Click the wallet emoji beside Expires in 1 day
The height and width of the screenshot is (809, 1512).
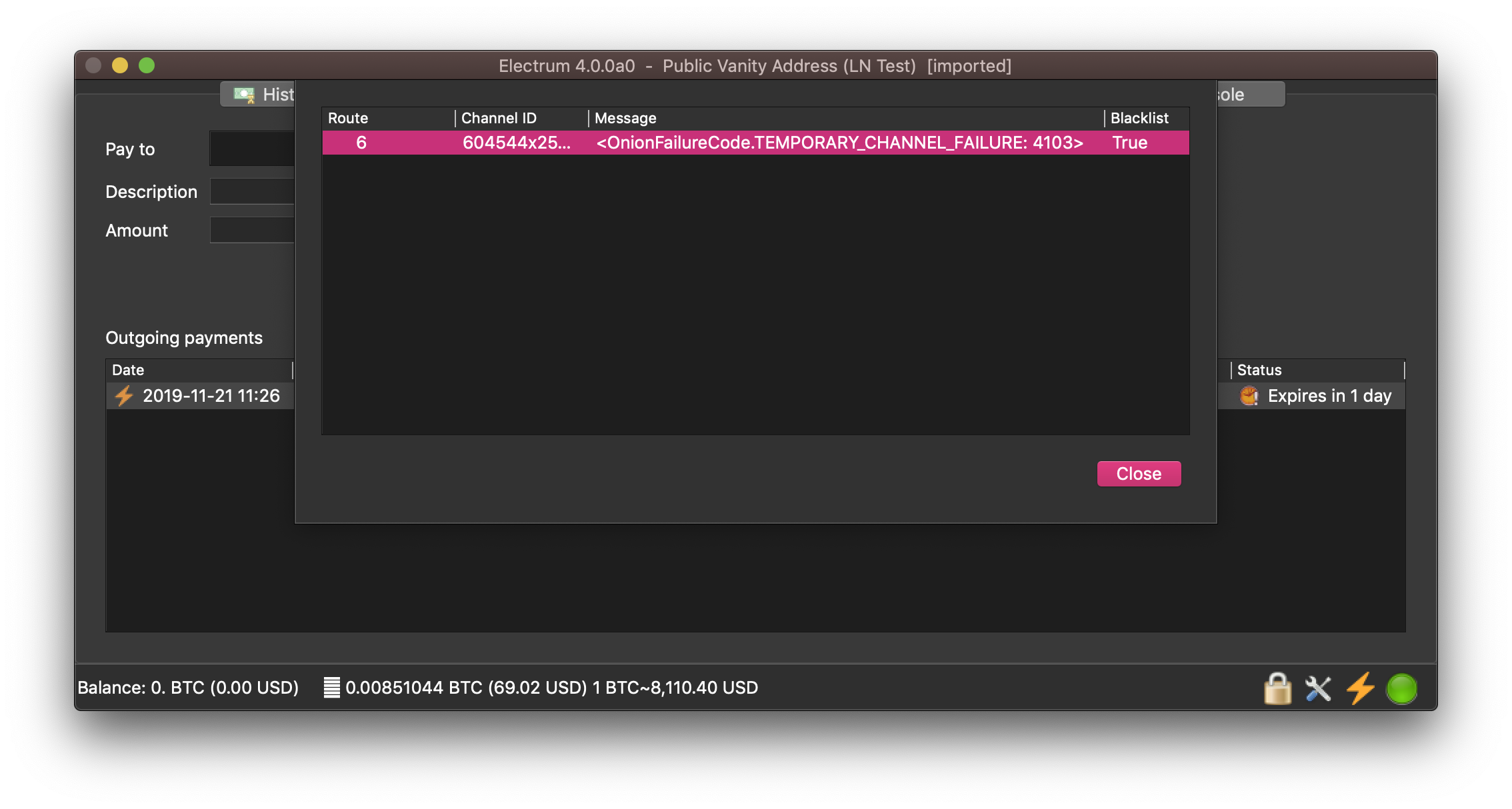(x=1249, y=395)
